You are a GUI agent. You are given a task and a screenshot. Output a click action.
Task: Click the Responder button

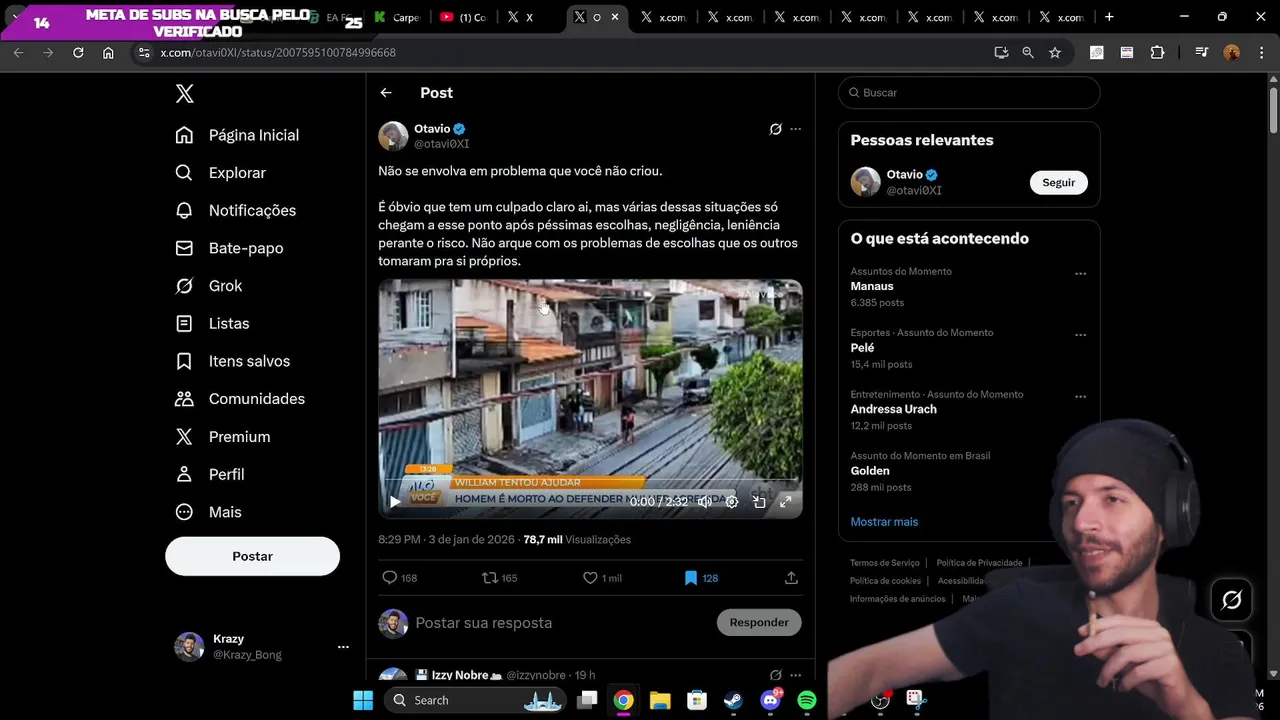759,622
